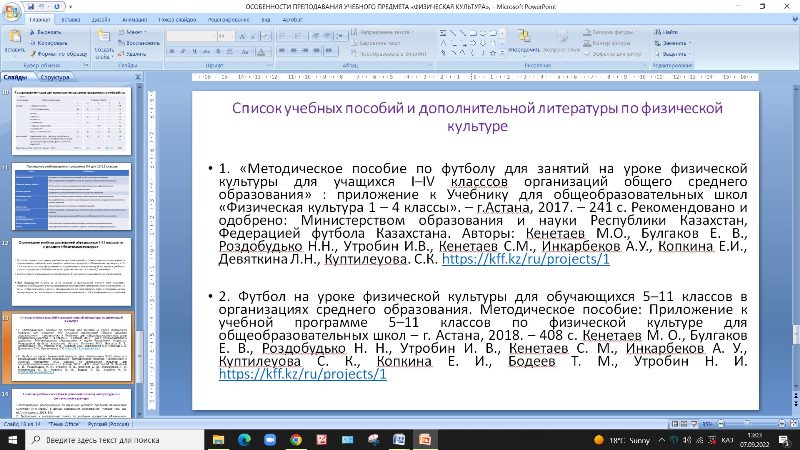Open the Arrange (Упорядочить) button
The width and height of the screenshot is (800, 450).
[x=524, y=41]
